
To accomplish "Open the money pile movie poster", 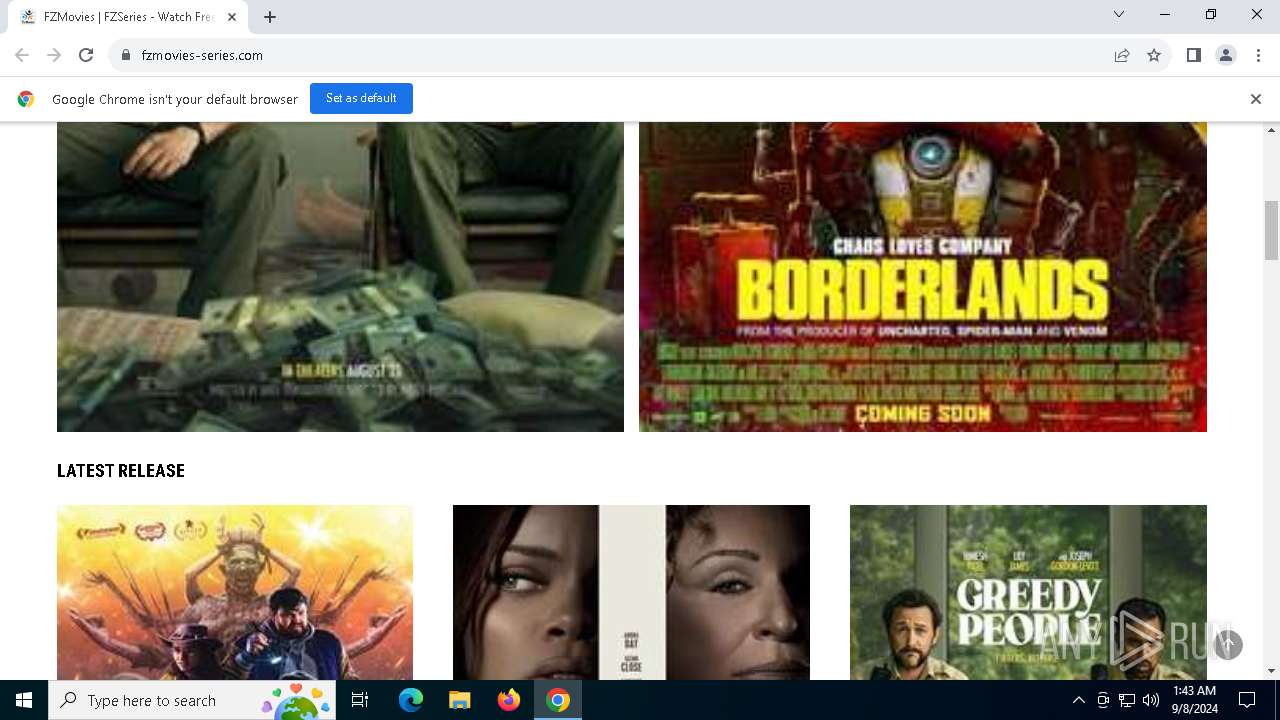I will click(340, 277).
